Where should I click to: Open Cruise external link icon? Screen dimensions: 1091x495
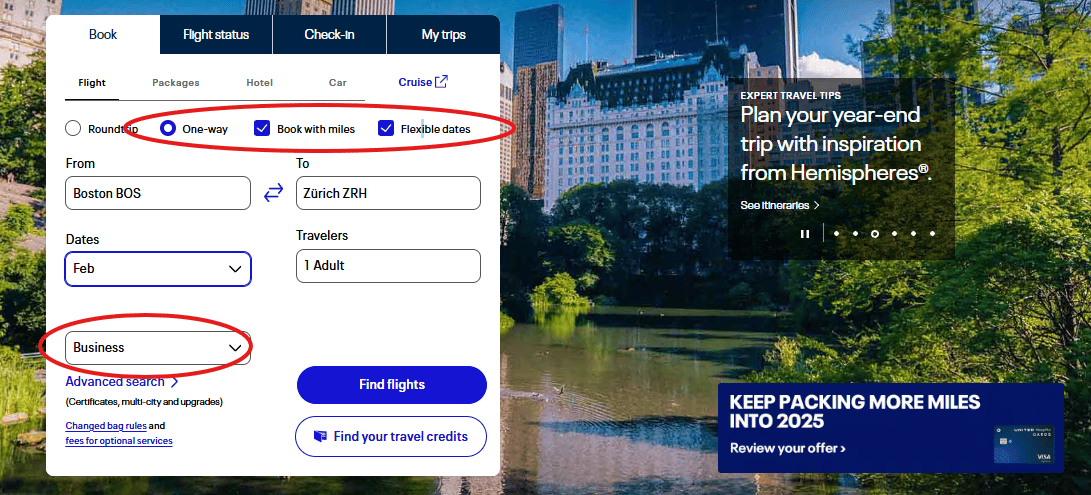441,81
